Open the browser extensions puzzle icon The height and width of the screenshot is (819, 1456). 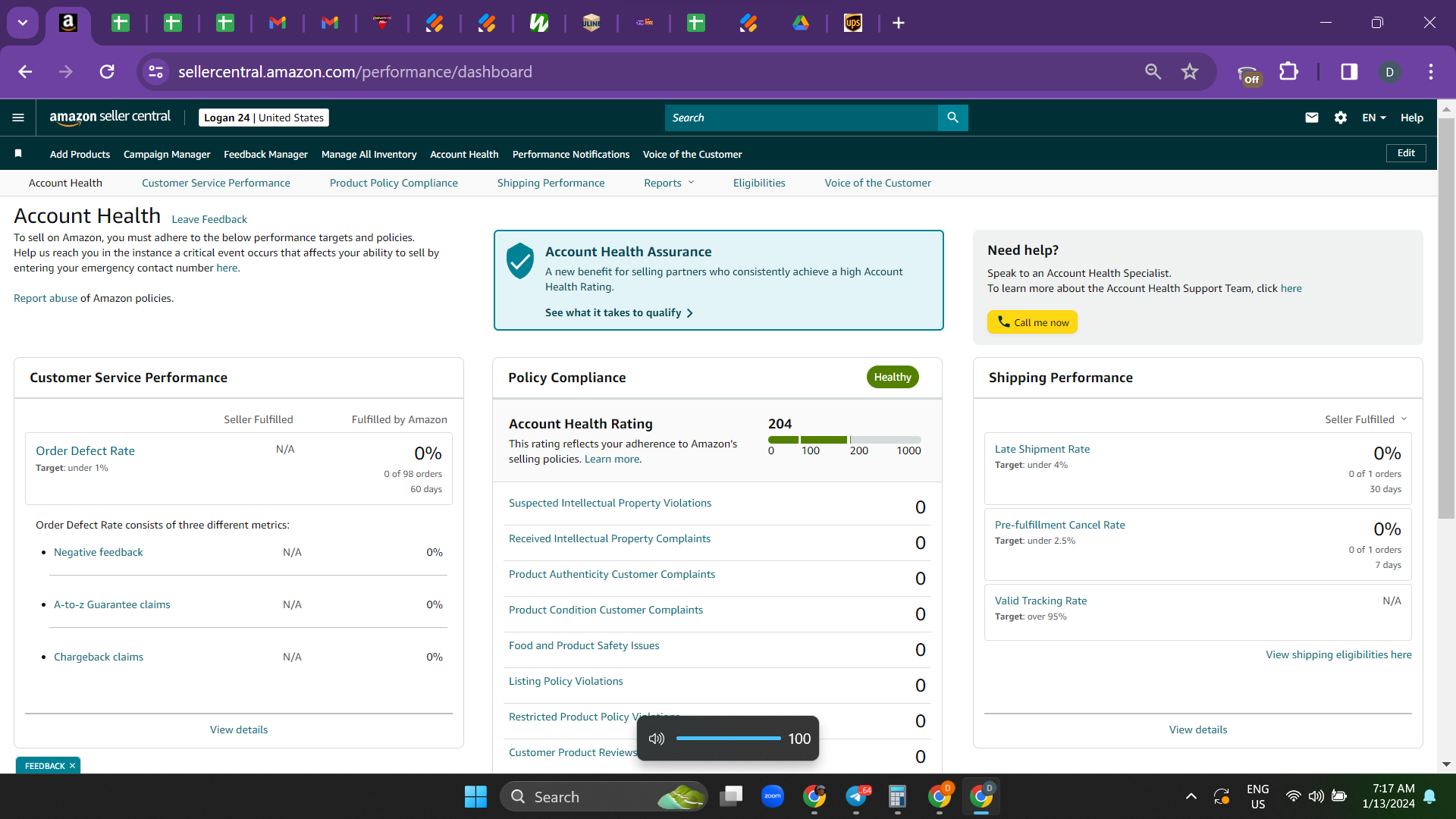[1288, 72]
